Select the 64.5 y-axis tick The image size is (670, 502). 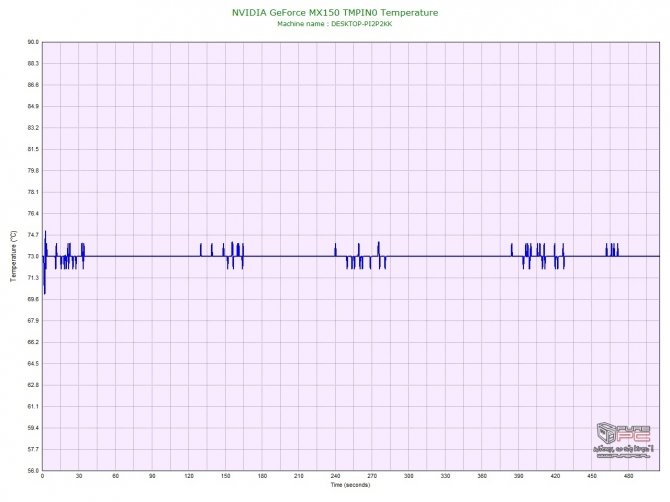[33, 364]
